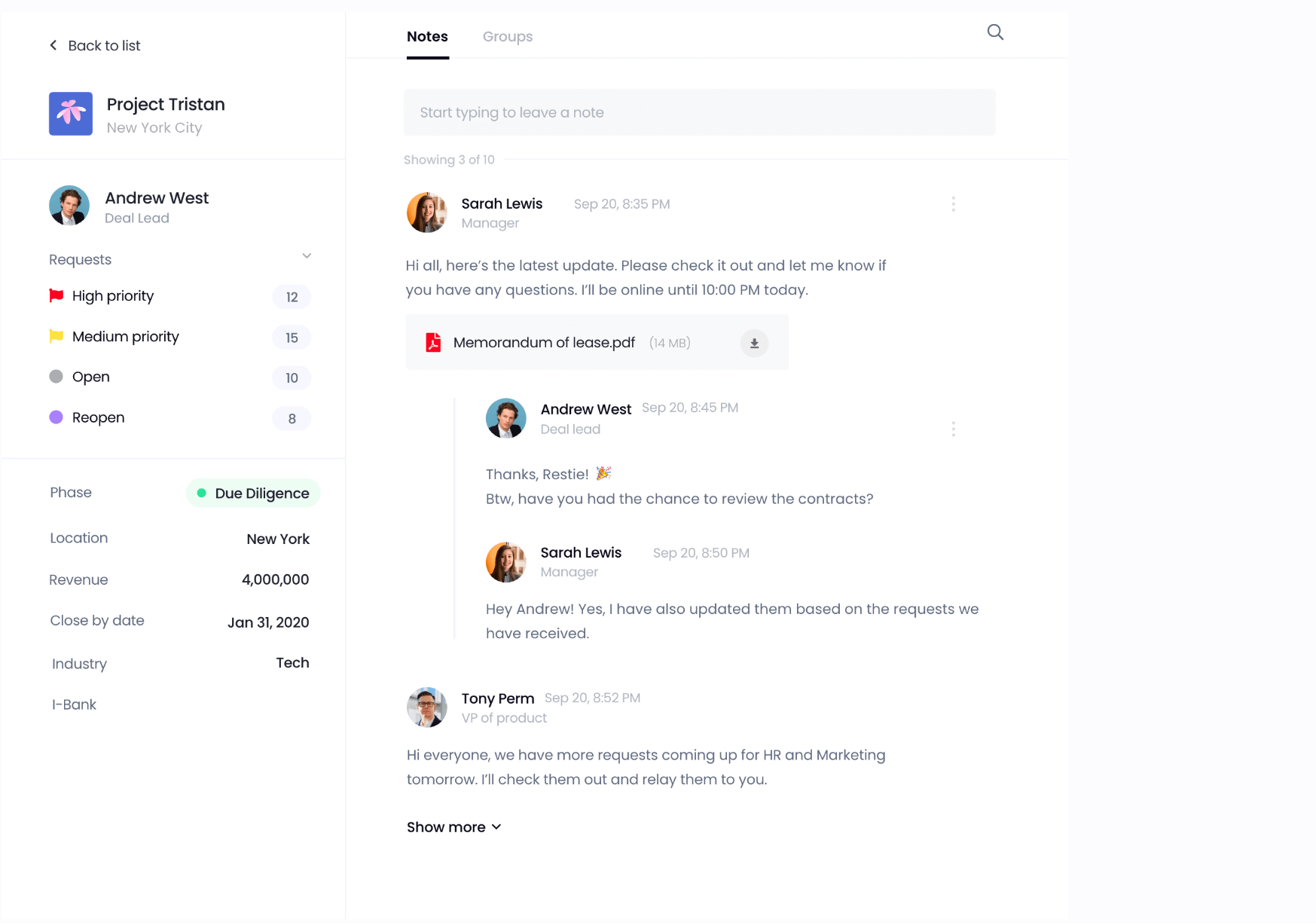Click the PDF file type icon
The image size is (1316, 923).
point(433,342)
